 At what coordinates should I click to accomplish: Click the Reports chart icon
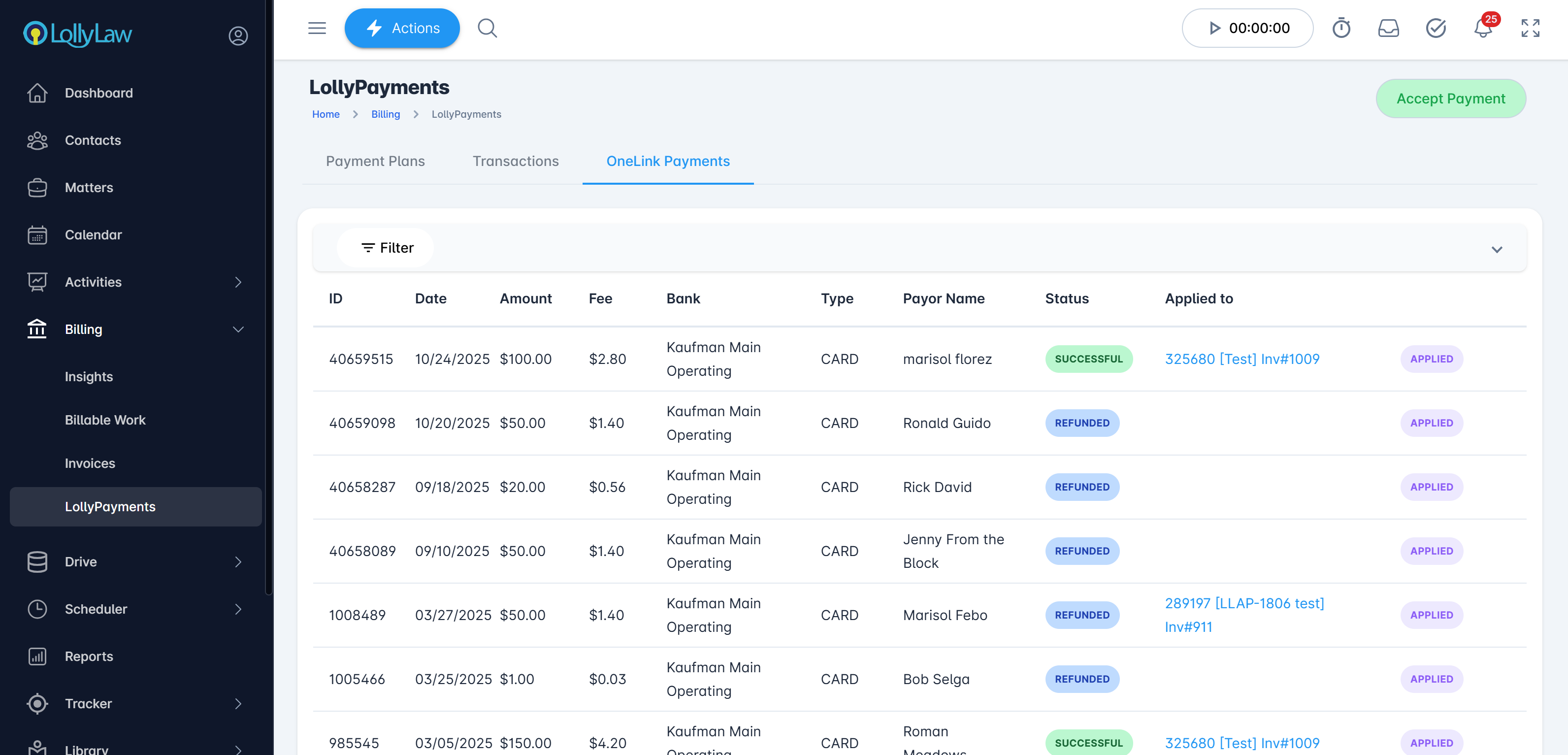pyautogui.click(x=37, y=657)
